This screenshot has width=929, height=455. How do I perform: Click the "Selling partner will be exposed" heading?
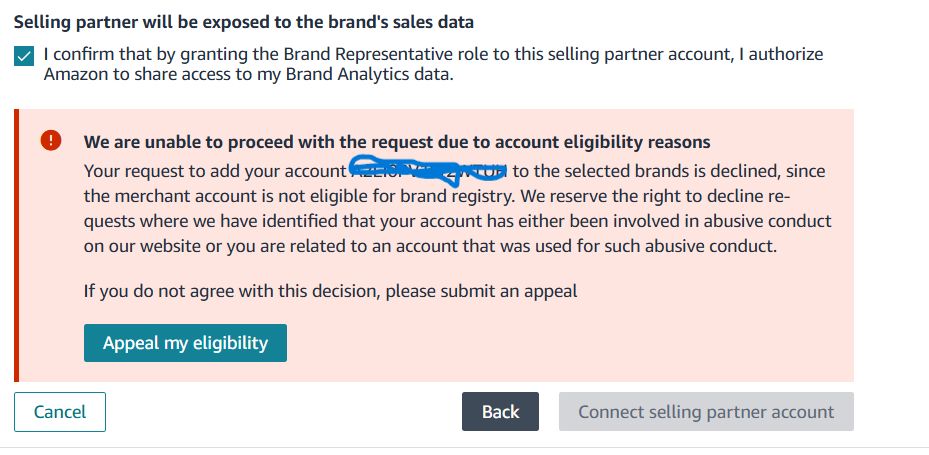click(x=244, y=21)
